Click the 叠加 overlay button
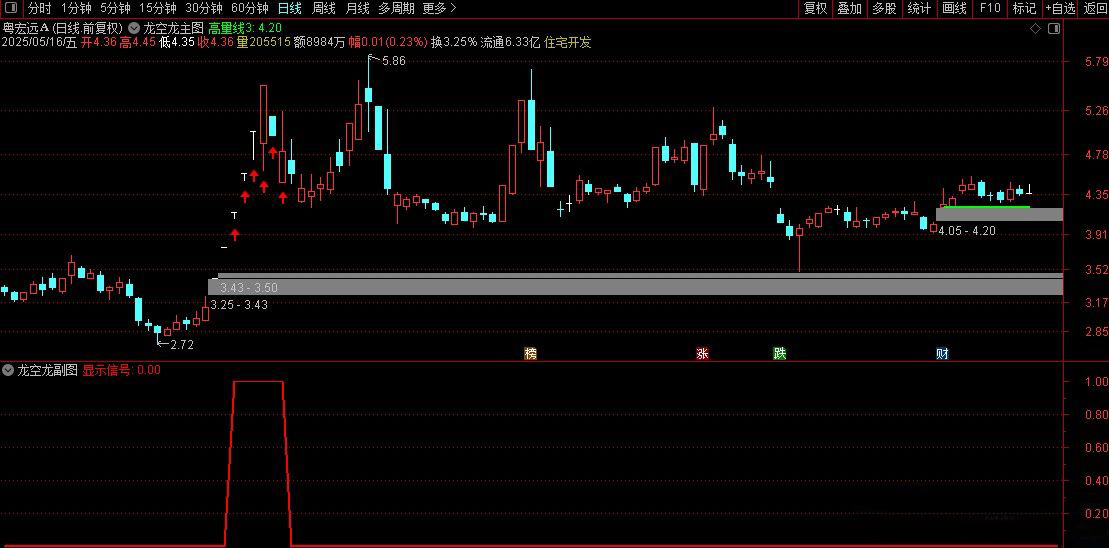The width and height of the screenshot is (1109, 548). [x=849, y=8]
